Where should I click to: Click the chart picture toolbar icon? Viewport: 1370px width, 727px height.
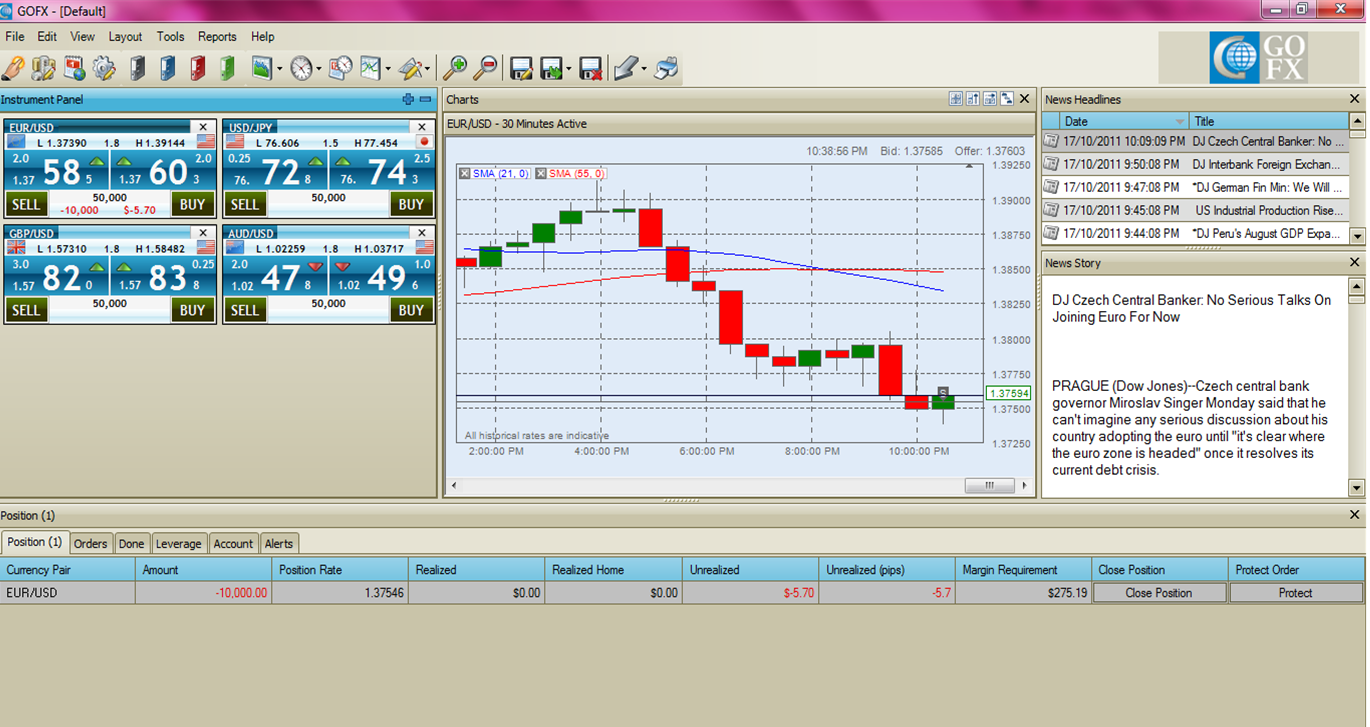(262, 68)
